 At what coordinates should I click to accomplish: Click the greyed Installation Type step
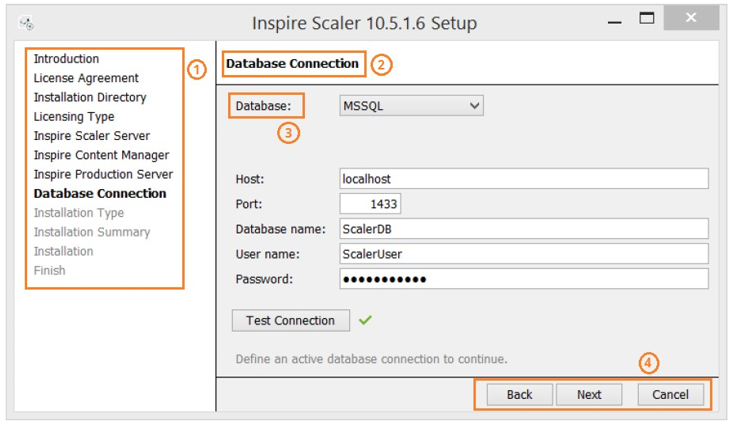[x=78, y=213]
